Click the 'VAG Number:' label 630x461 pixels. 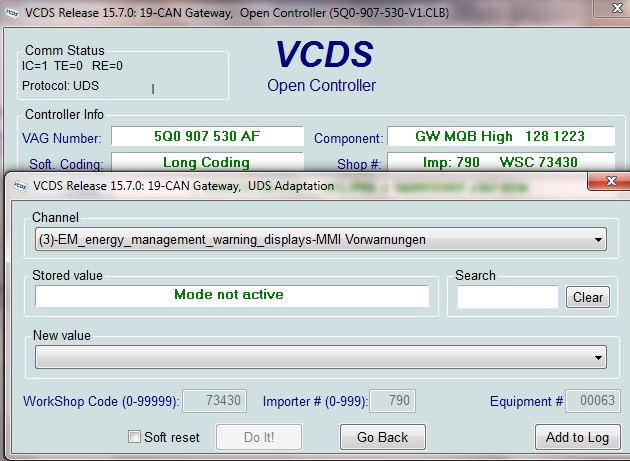tap(61, 138)
